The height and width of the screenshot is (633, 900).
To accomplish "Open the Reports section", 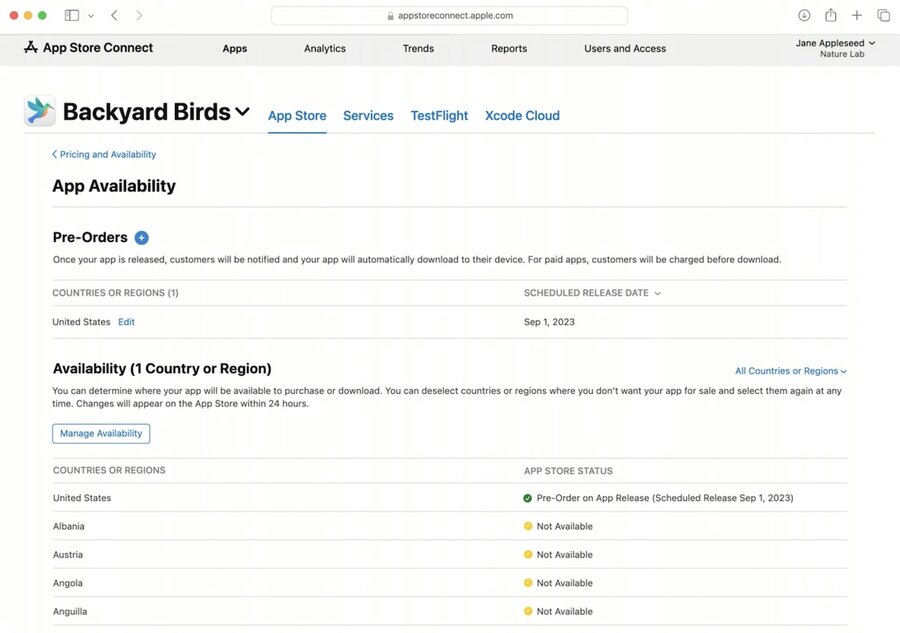I will [509, 49].
